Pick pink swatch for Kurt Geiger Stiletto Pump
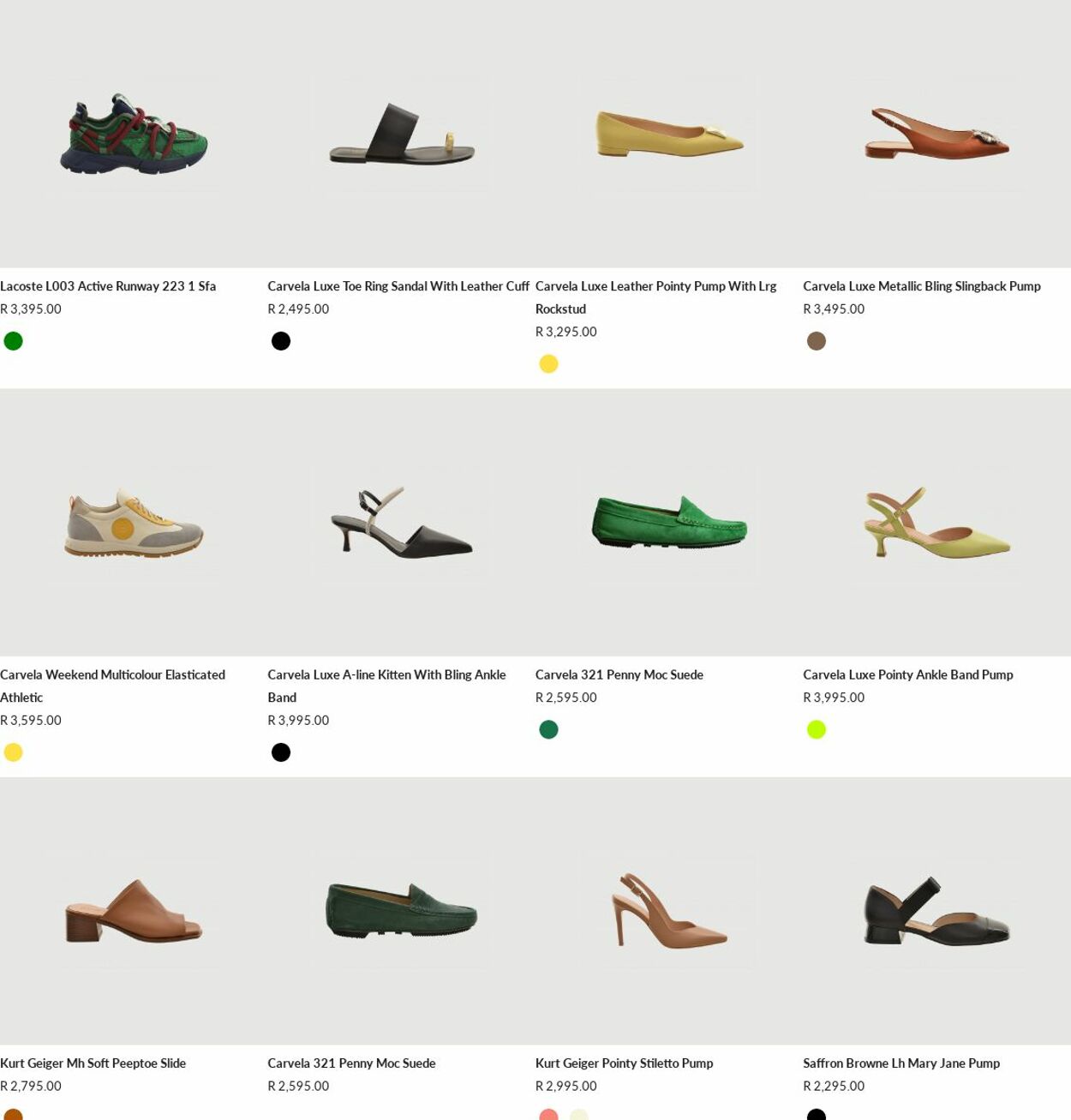1071x1120 pixels. pos(548,1115)
